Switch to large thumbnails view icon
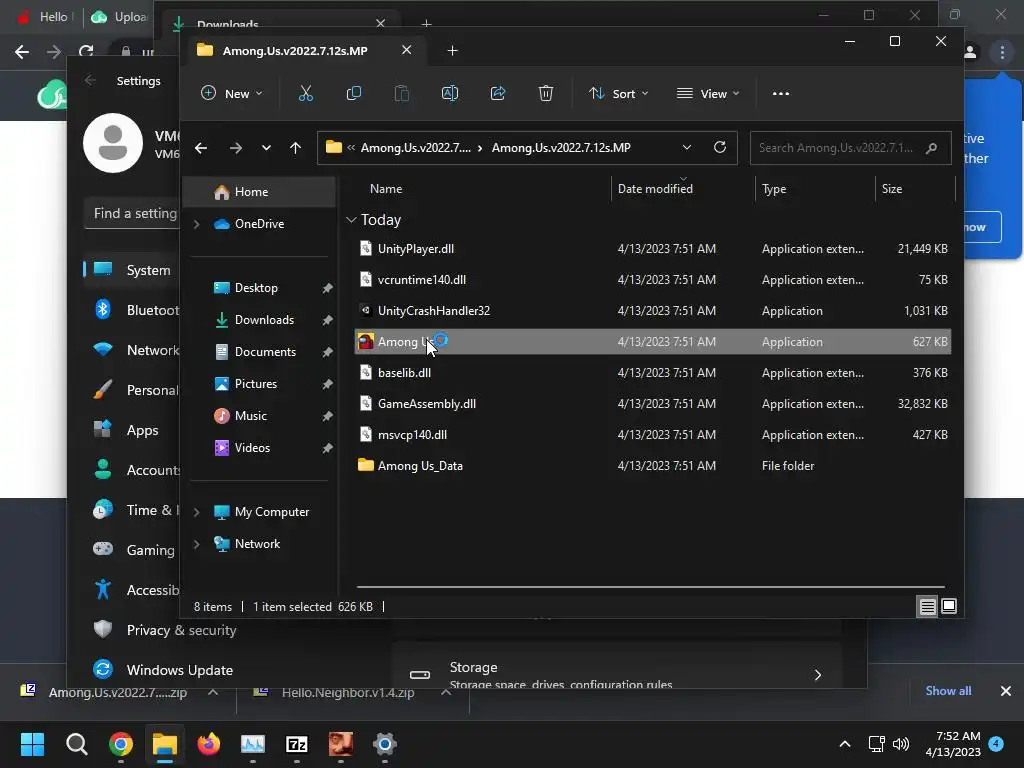 (949, 606)
